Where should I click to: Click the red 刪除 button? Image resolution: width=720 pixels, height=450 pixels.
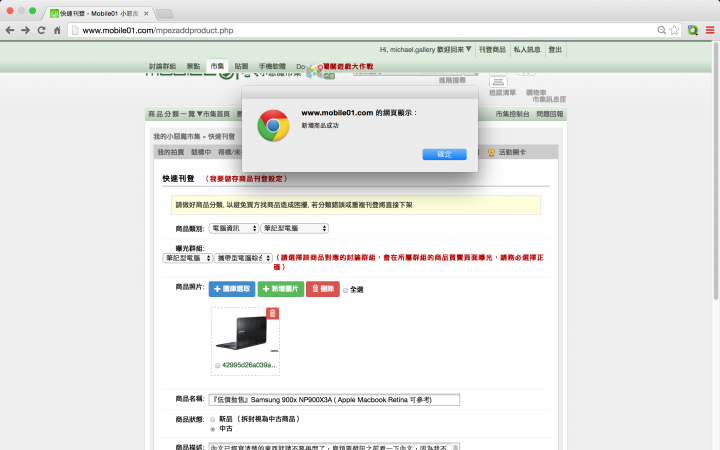coord(323,289)
